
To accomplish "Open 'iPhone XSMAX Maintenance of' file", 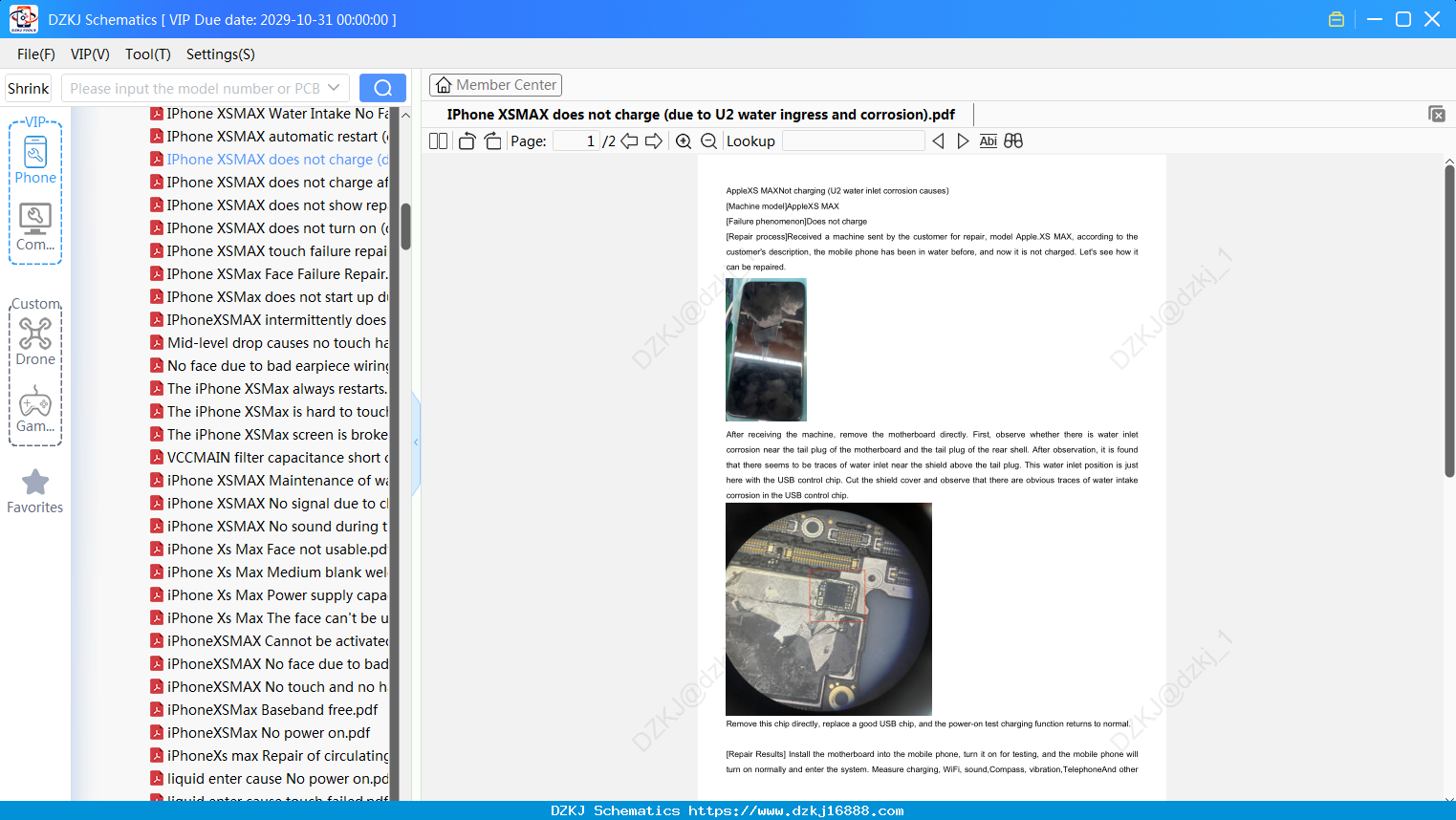I will 270,481.
